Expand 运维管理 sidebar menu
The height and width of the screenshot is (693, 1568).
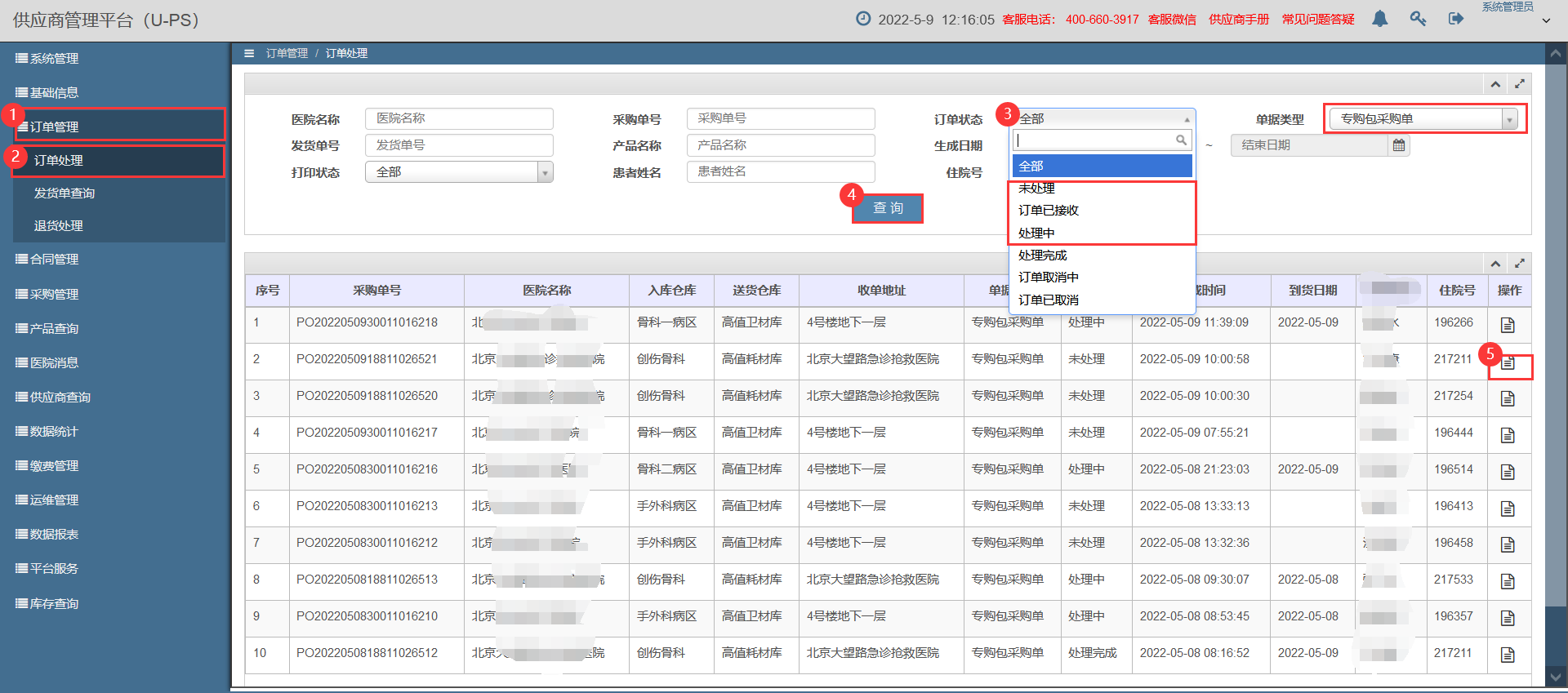(114, 500)
